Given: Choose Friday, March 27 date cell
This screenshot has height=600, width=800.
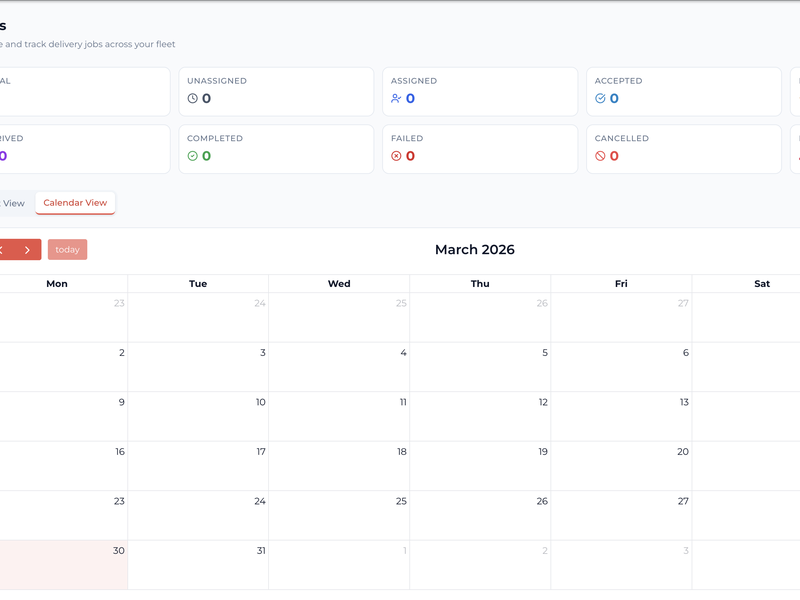Looking at the screenshot, I should coord(621,515).
